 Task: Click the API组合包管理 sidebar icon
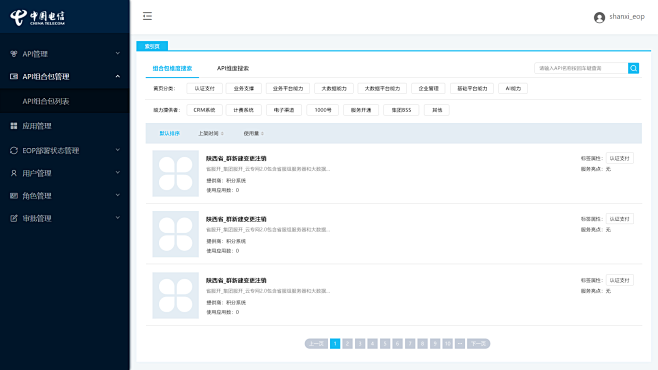click(14, 76)
